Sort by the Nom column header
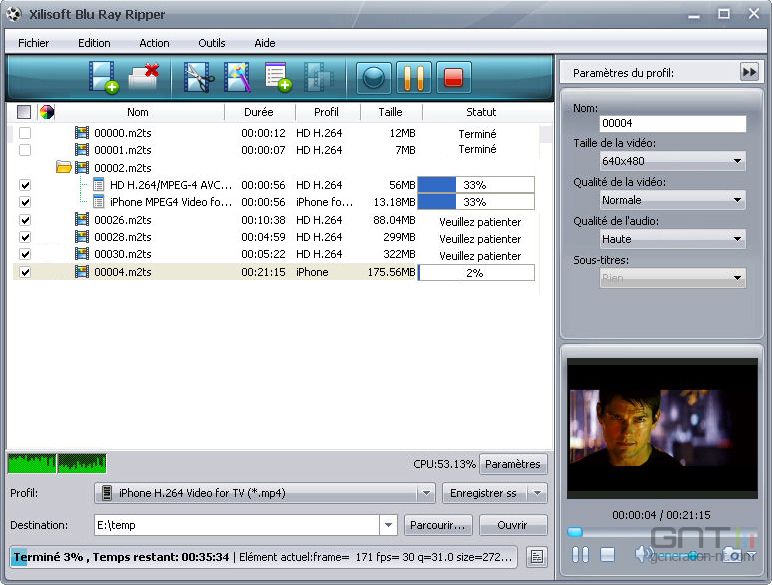Viewport: 772px width, 585px height. [138, 112]
